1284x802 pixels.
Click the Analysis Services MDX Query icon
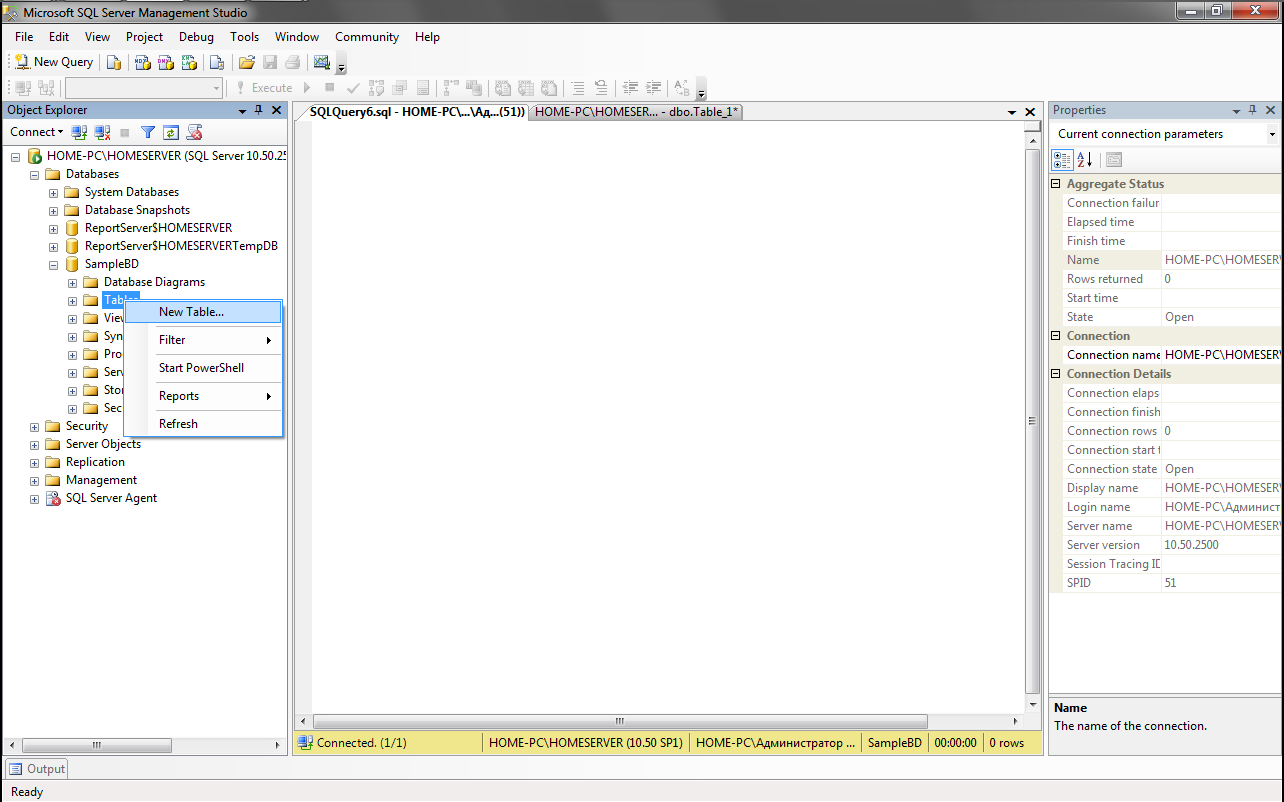click(x=142, y=62)
